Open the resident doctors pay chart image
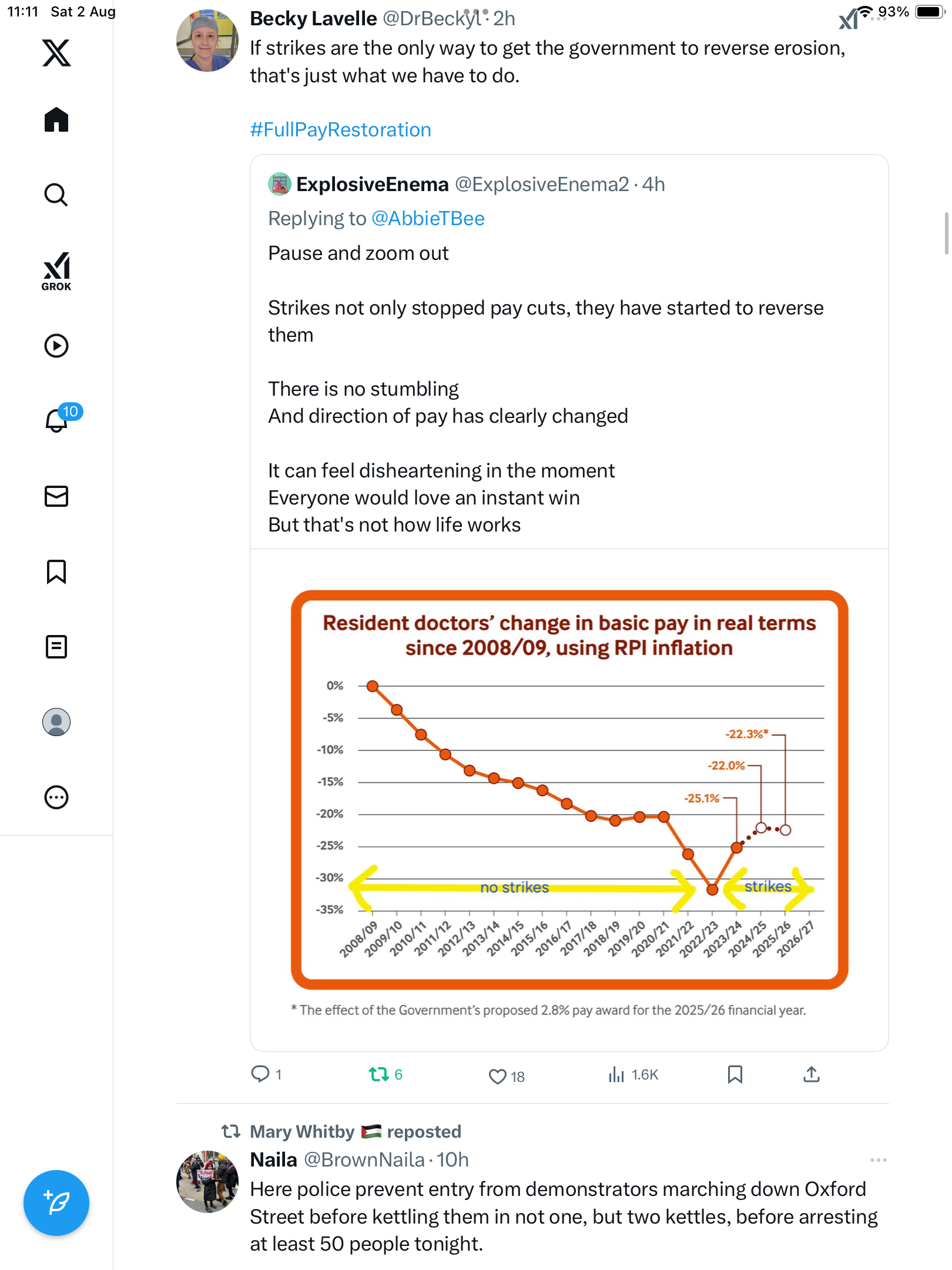Viewport: 952px width, 1270px height. [x=569, y=789]
